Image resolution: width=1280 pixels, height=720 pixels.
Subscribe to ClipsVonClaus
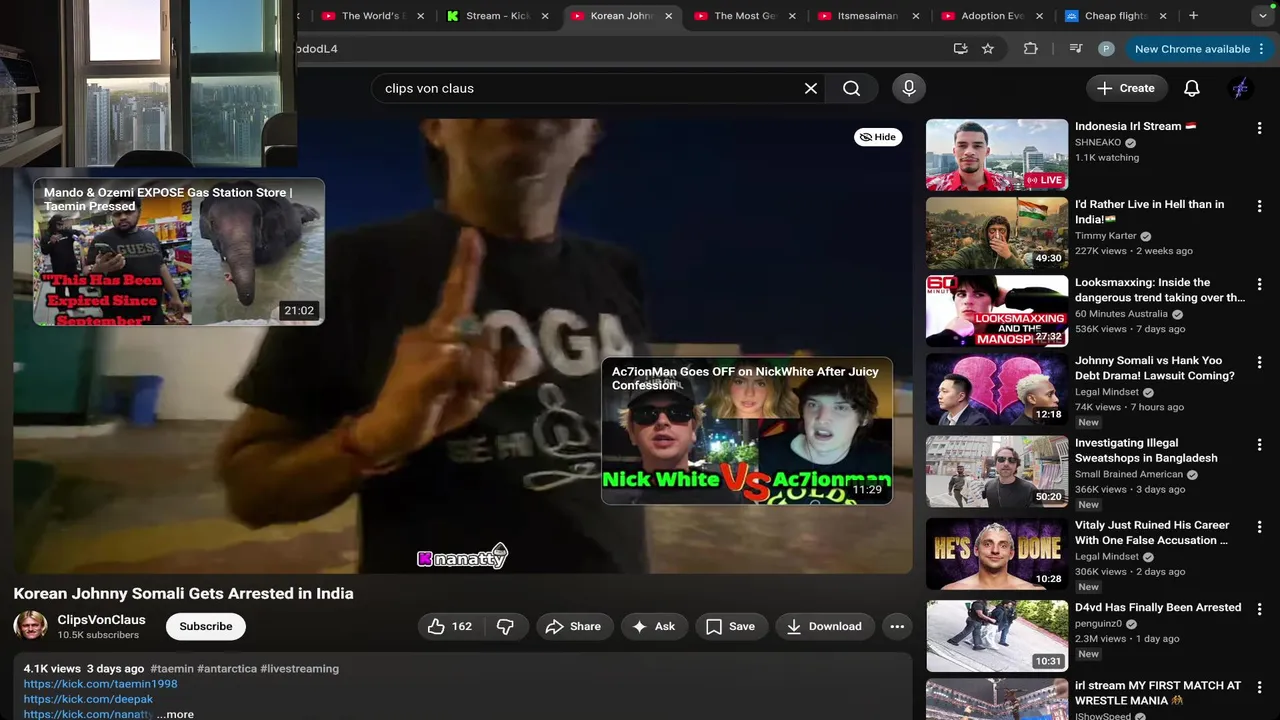(x=206, y=626)
